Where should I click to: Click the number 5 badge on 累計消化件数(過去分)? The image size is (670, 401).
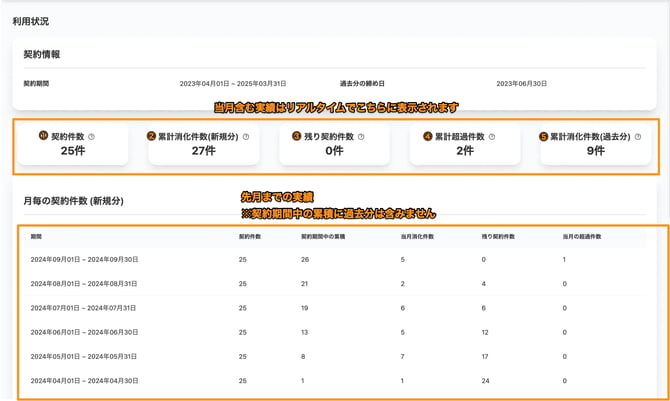pyautogui.click(x=543, y=136)
